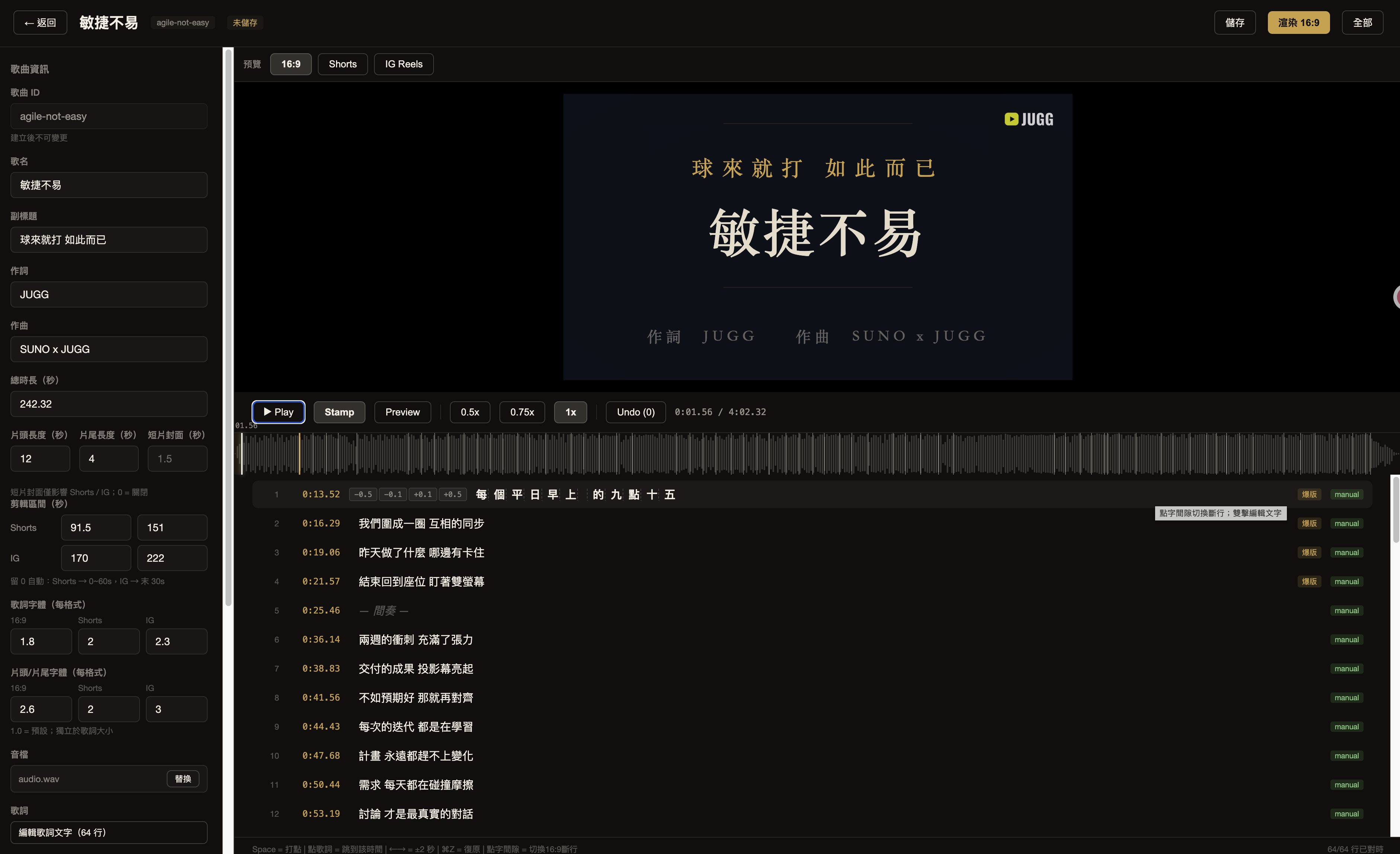Click the 歌名 input field
1400x854 pixels.
(x=109, y=185)
